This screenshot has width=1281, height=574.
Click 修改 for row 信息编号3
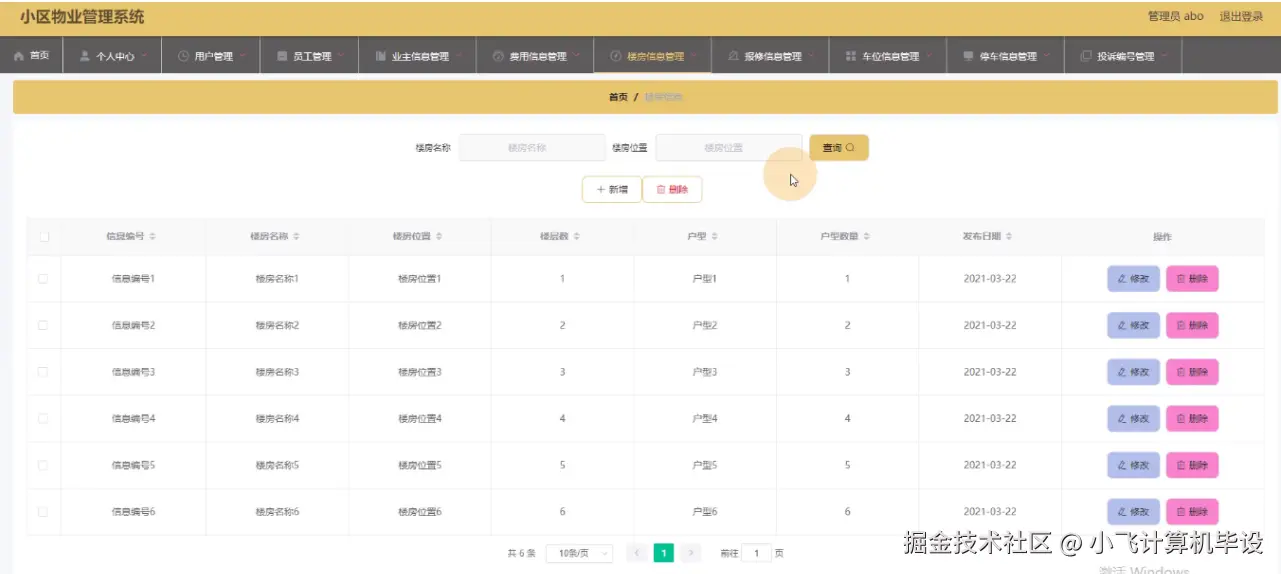click(x=1133, y=372)
